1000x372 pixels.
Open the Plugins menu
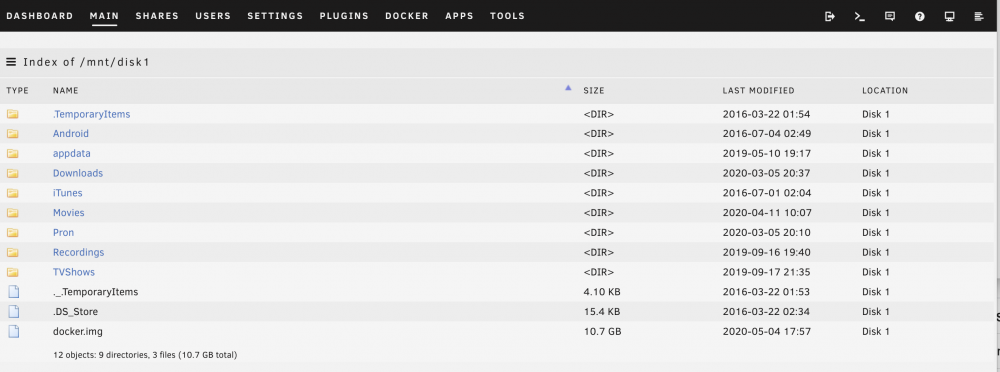coord(344,16)
